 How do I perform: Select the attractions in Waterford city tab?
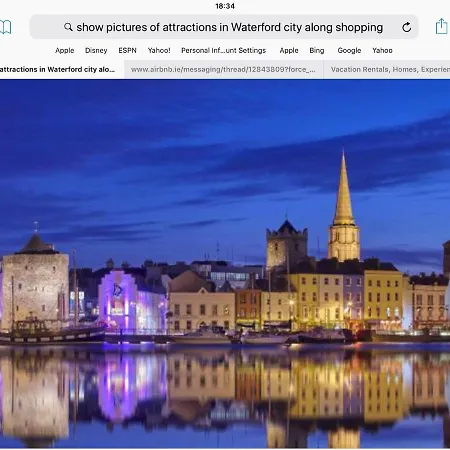[62, 69]
